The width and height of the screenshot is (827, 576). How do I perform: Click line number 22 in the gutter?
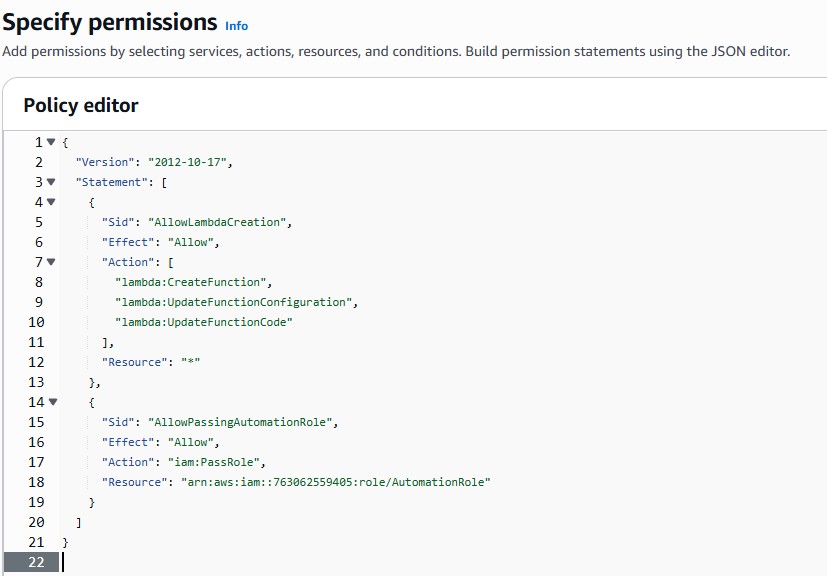pos(36,562)
